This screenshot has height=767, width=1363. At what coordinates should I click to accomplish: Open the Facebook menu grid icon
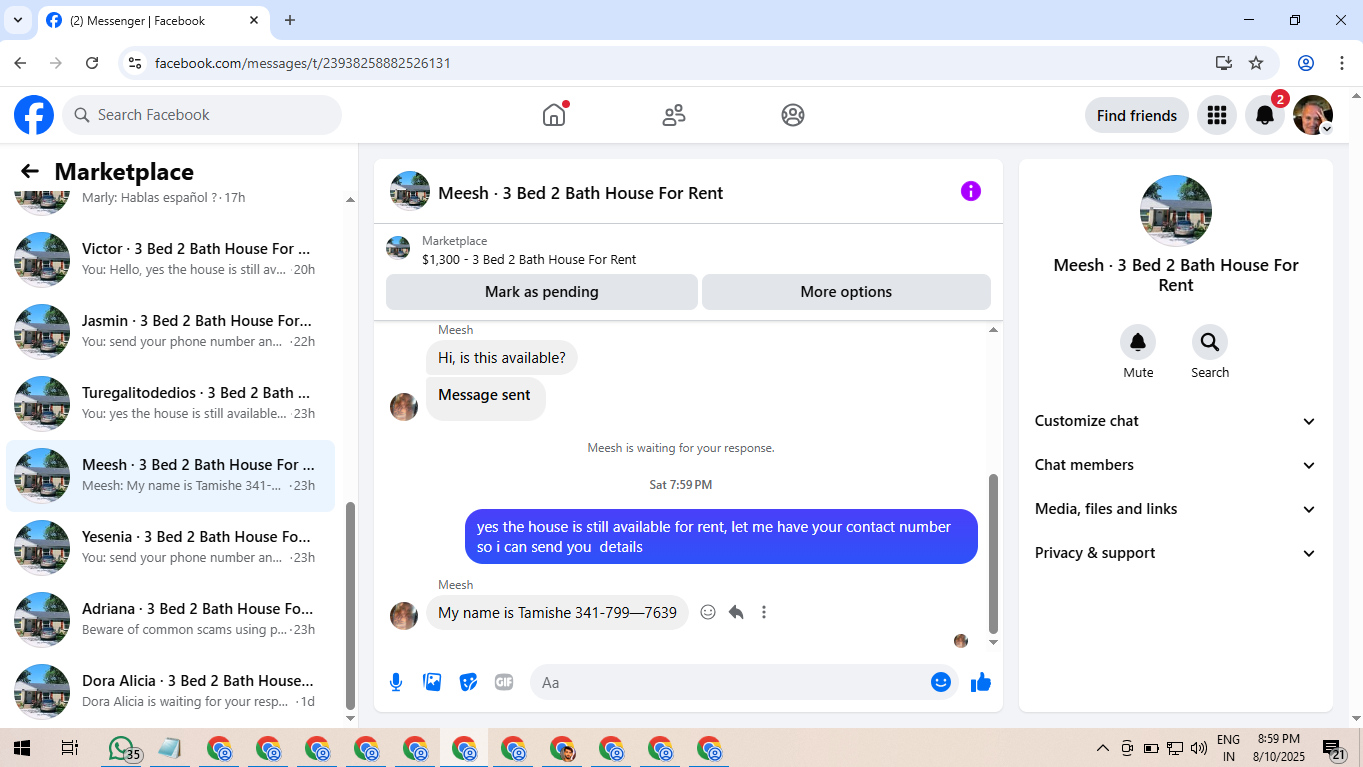1217,115
